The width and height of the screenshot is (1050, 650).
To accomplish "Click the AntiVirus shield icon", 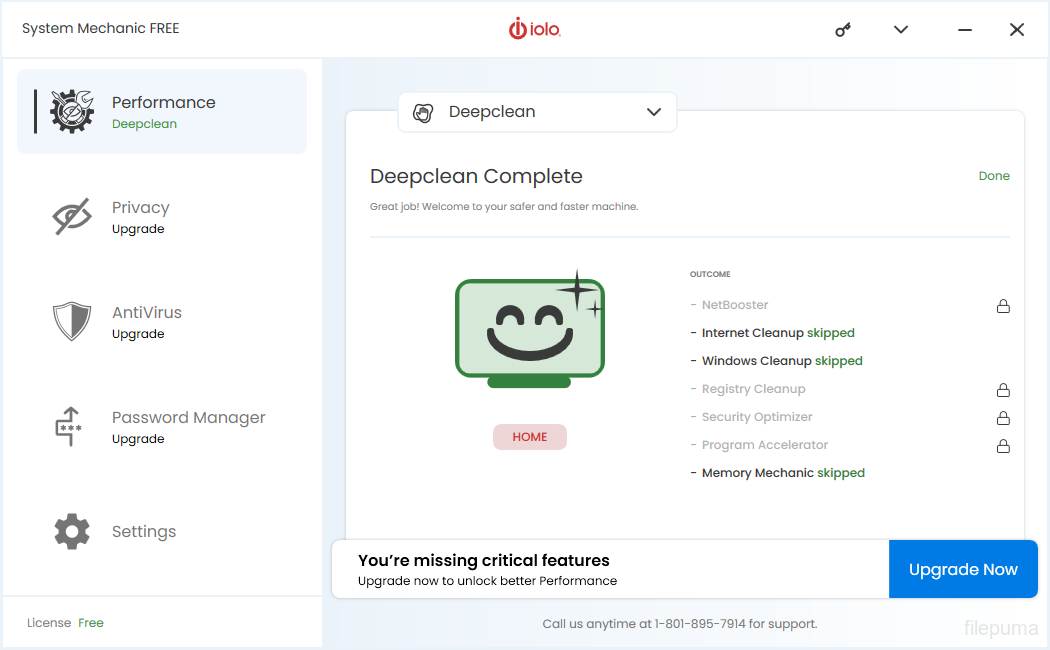I will point(72,322).
